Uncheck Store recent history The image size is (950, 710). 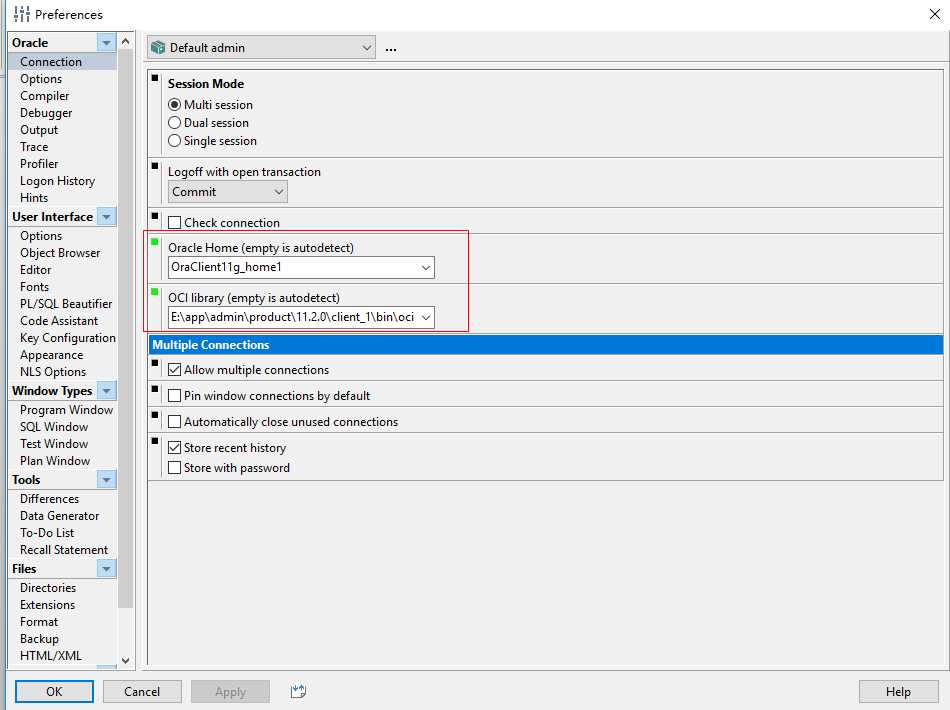pos(174,448)
